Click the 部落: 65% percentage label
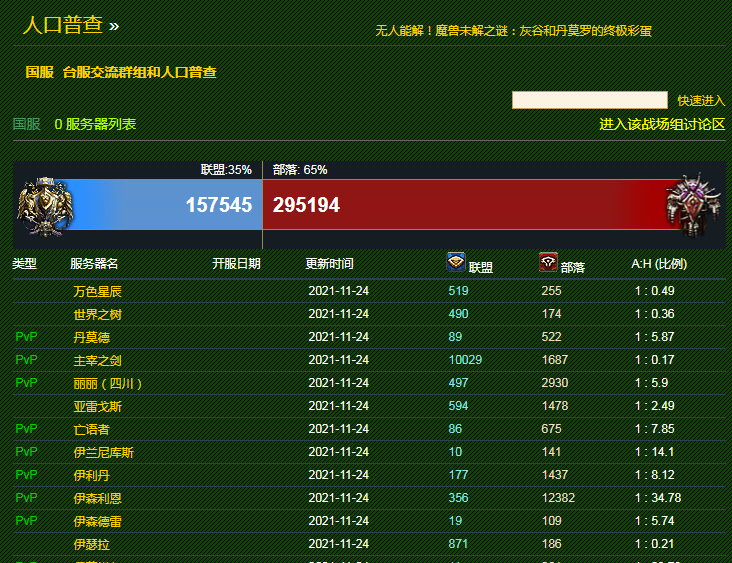 click(300, 169)
